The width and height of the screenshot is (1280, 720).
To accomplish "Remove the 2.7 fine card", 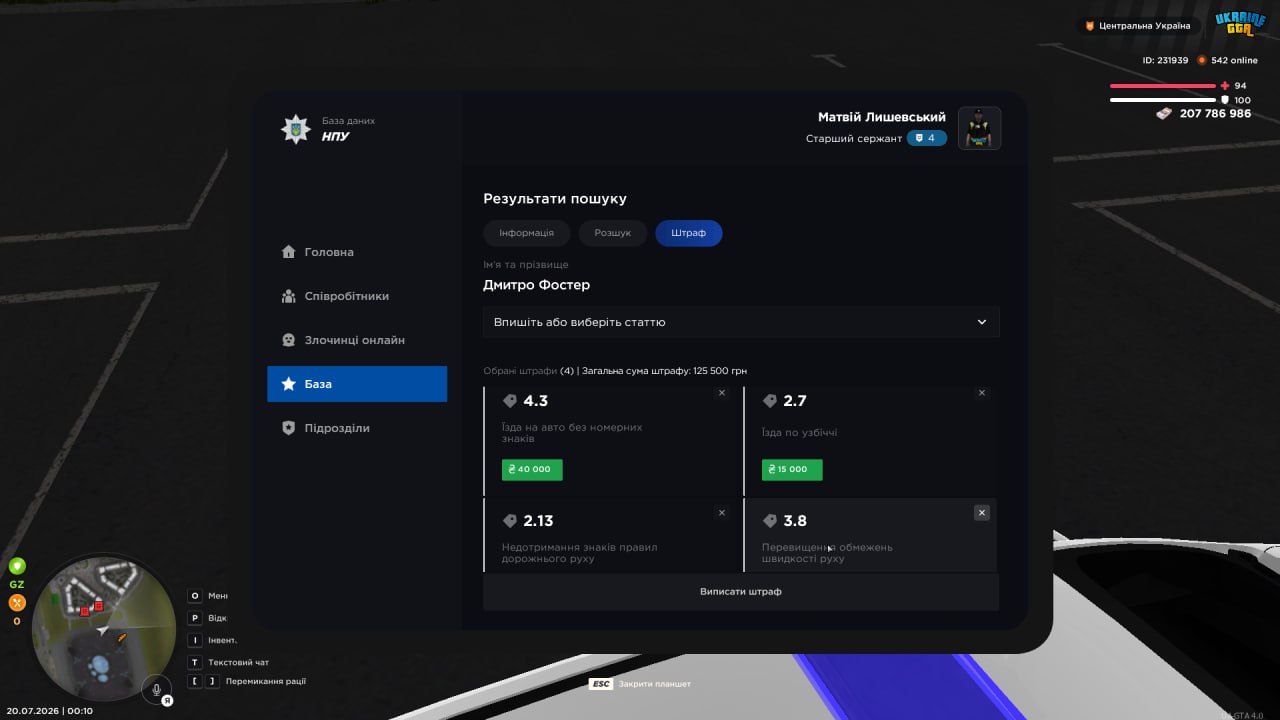I will click(x=982, y=393).
